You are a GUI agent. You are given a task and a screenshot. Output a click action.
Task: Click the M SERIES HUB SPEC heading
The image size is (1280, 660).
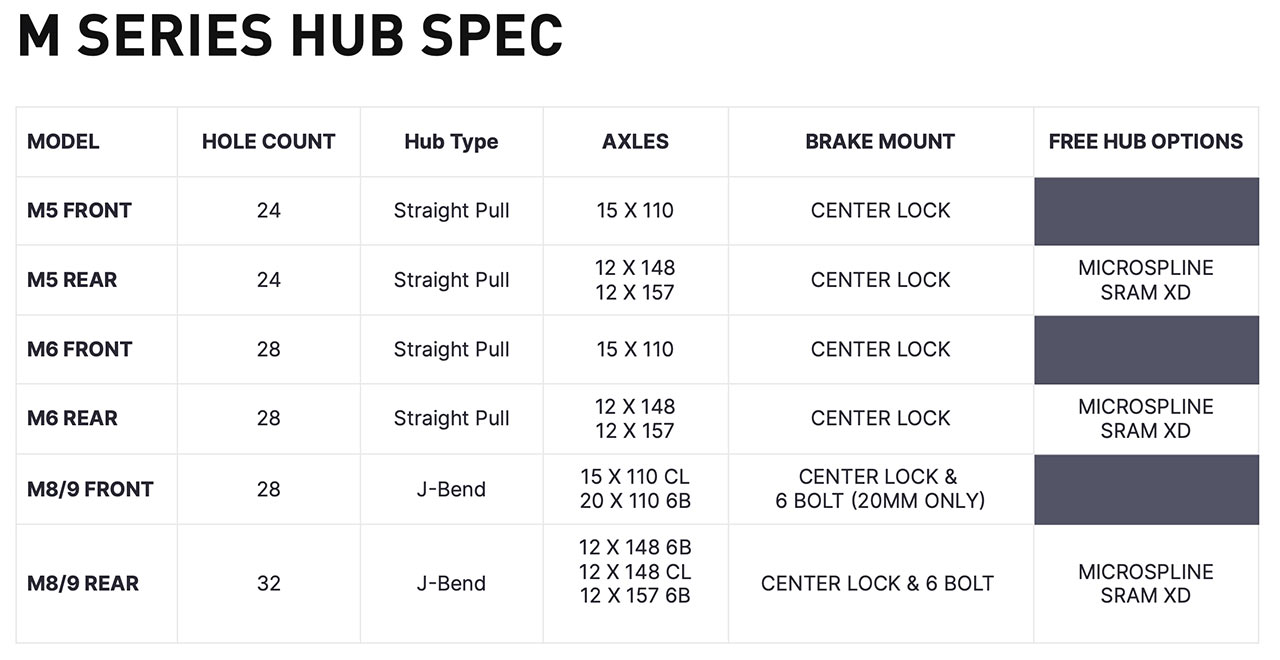[290, 37]
